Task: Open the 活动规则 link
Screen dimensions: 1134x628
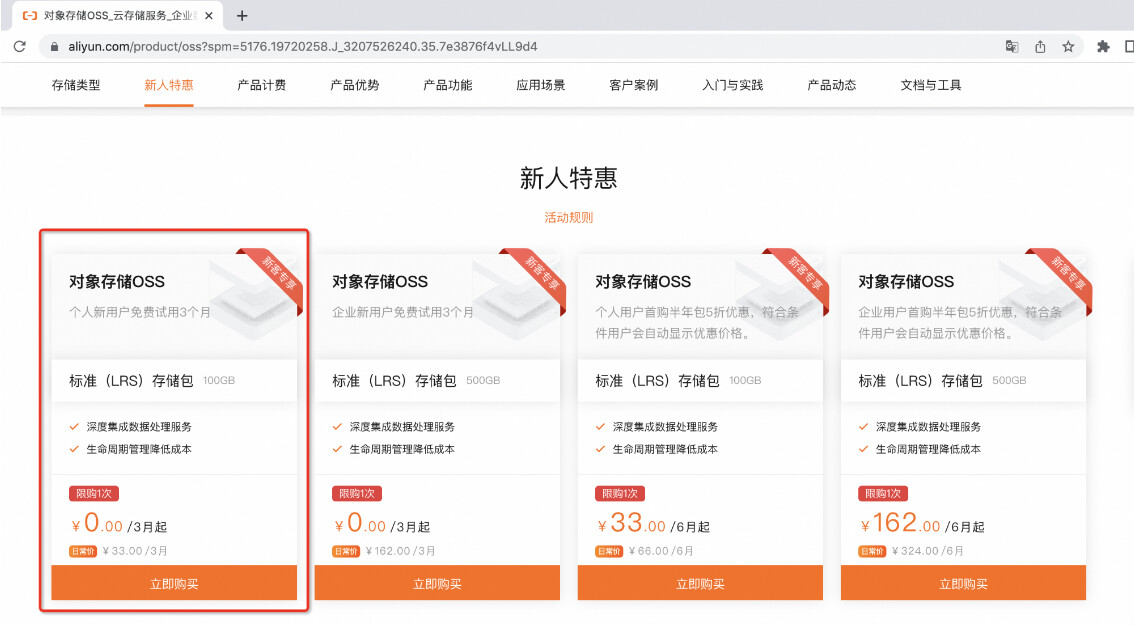Action: pos(568,217)
